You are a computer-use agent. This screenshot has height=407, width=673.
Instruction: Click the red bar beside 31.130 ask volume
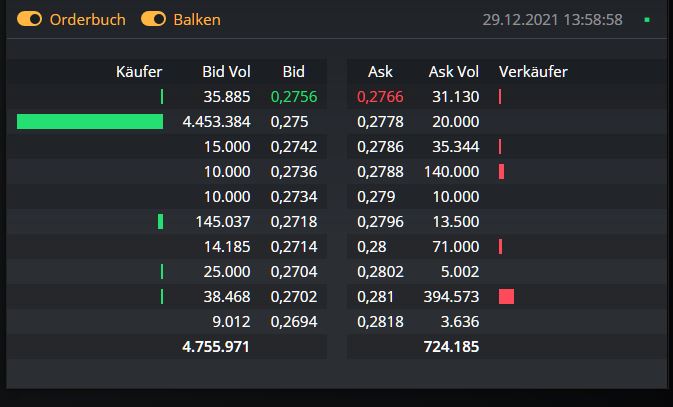click(499, 97)
